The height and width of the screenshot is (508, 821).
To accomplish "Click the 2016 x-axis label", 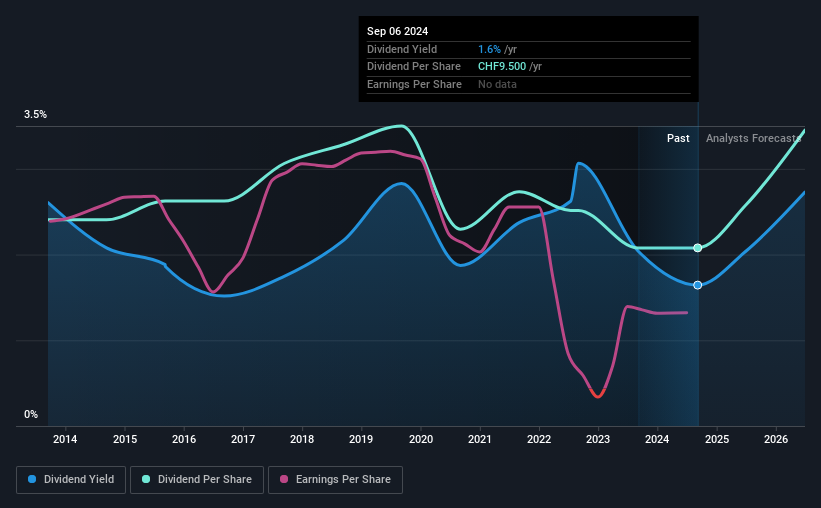I will pyautogui.click(x=184, y=439).
